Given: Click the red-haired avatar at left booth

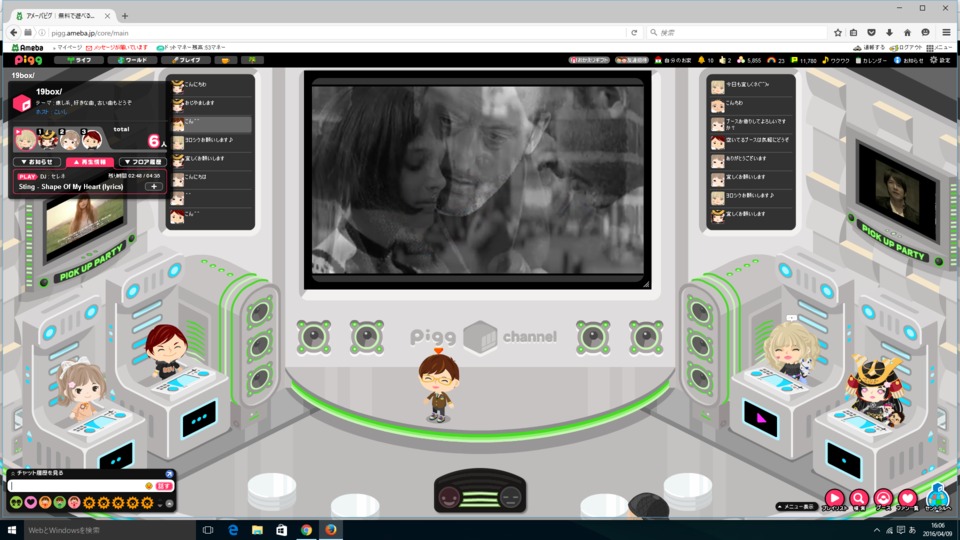Looking at the screenshot, I should 166,351.
